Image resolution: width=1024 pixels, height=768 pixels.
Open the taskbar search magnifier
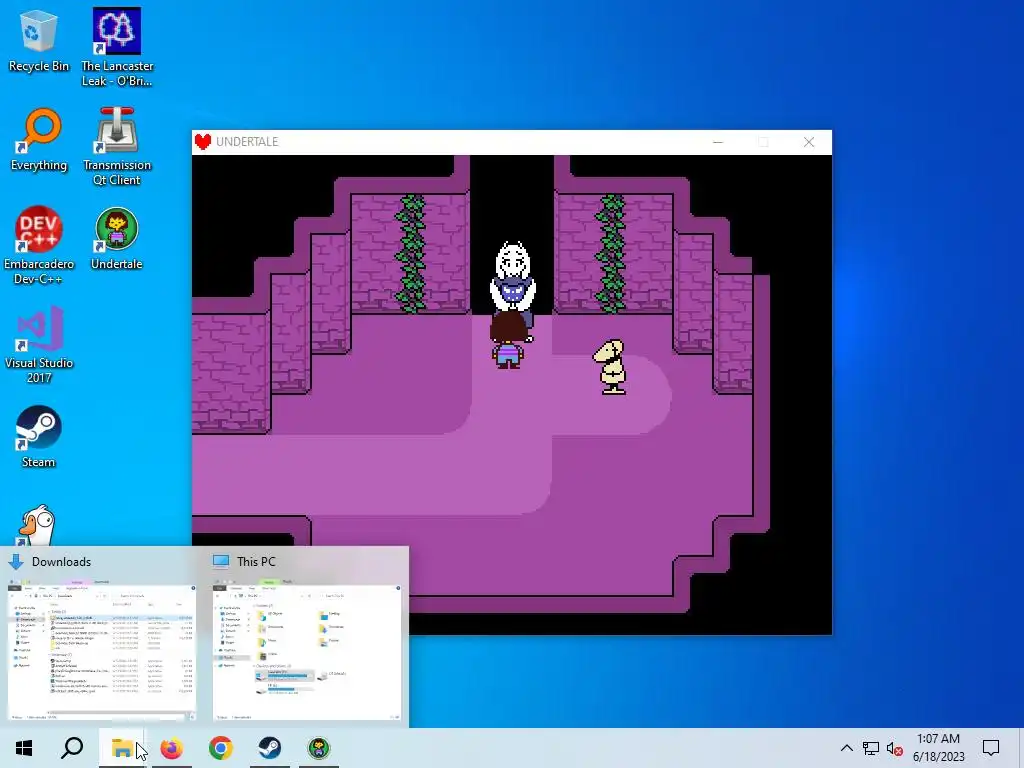pos(72,748)
